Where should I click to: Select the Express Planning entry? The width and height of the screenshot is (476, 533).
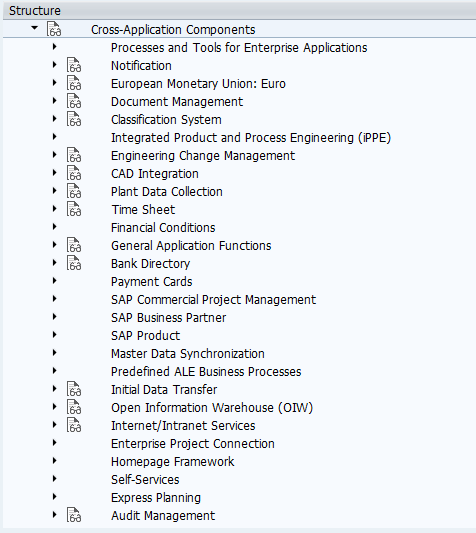(156, 498)
